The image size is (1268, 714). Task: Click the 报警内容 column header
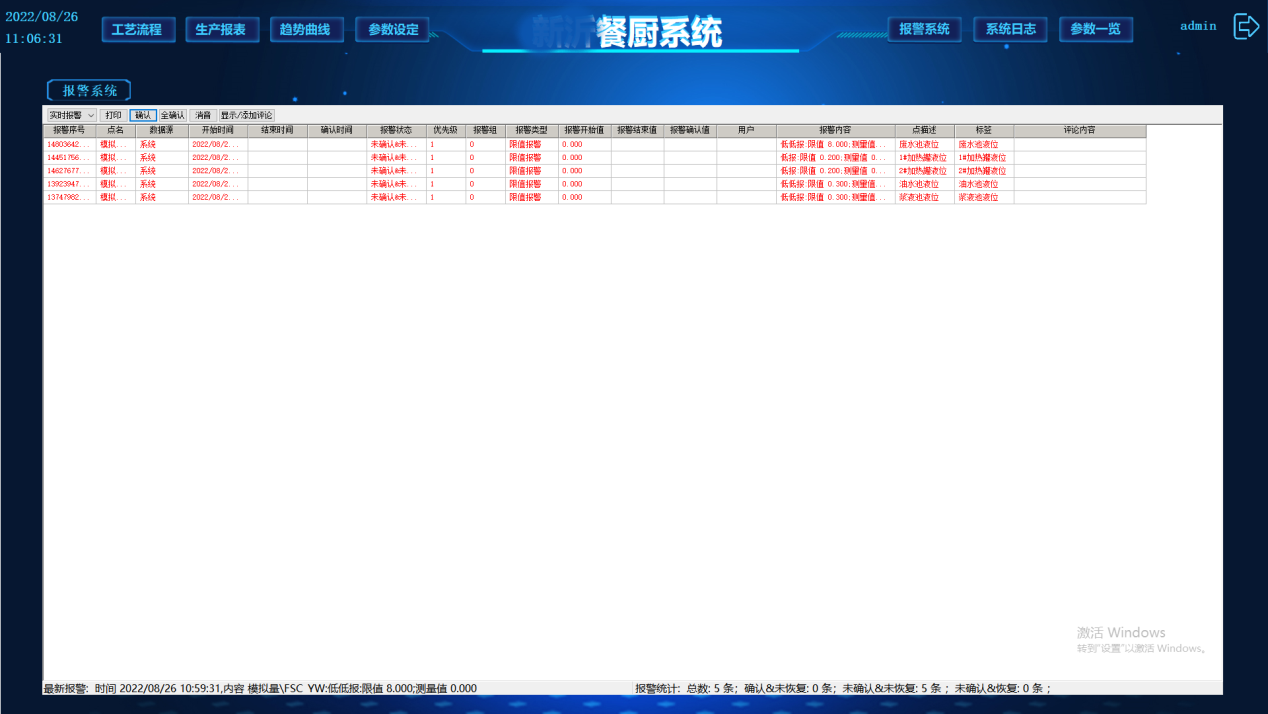pos(835,131)
